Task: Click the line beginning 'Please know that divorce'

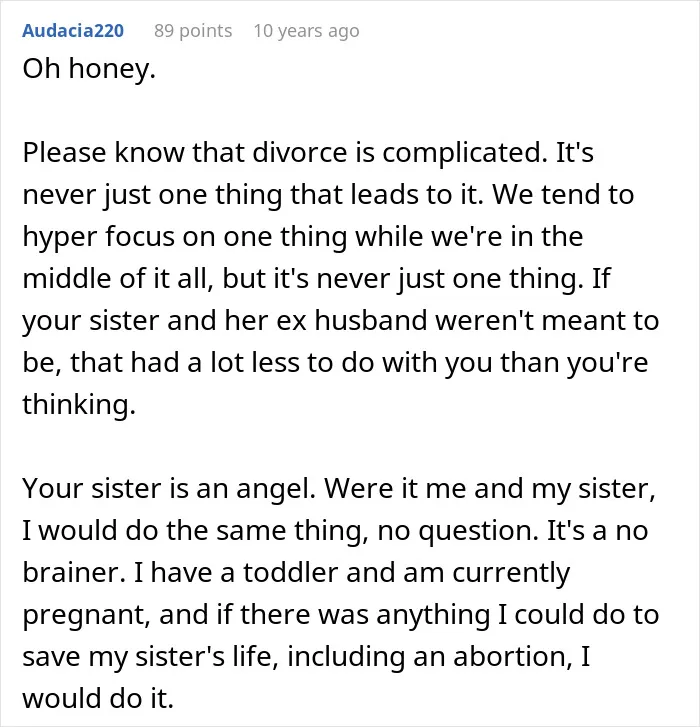Action: tap(308, 153)
